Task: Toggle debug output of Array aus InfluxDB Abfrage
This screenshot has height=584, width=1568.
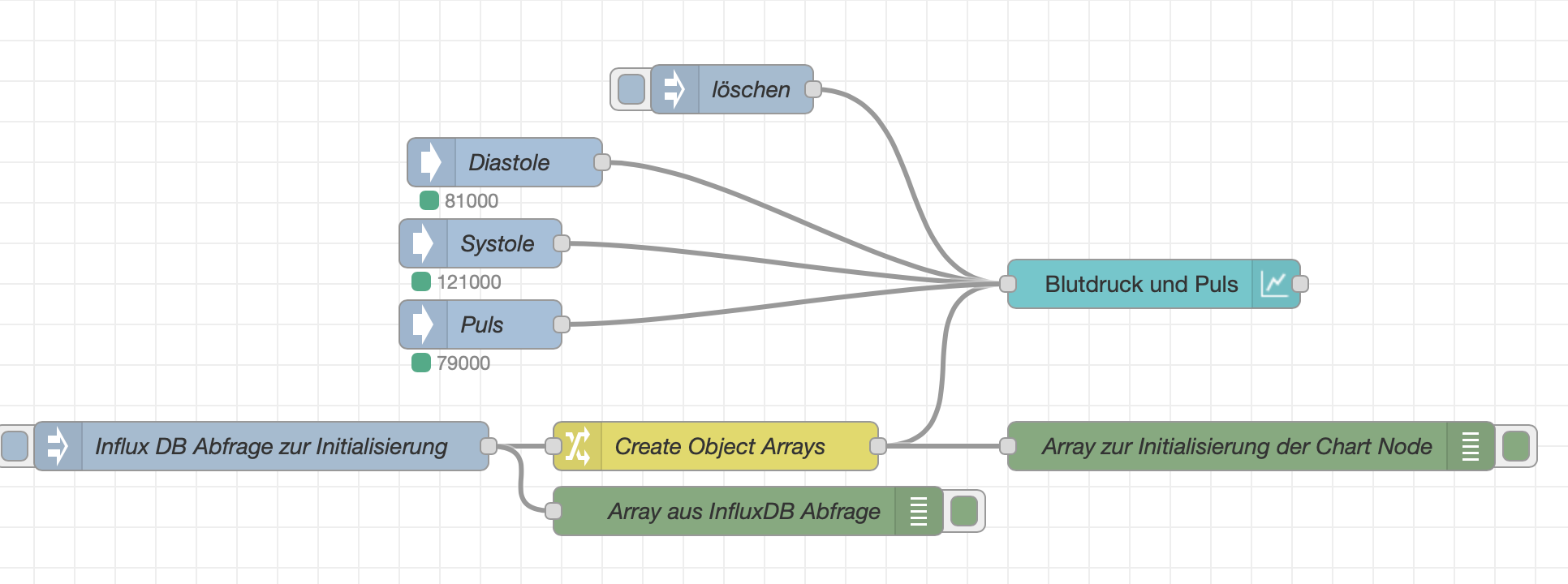Action: click(963, 511)
